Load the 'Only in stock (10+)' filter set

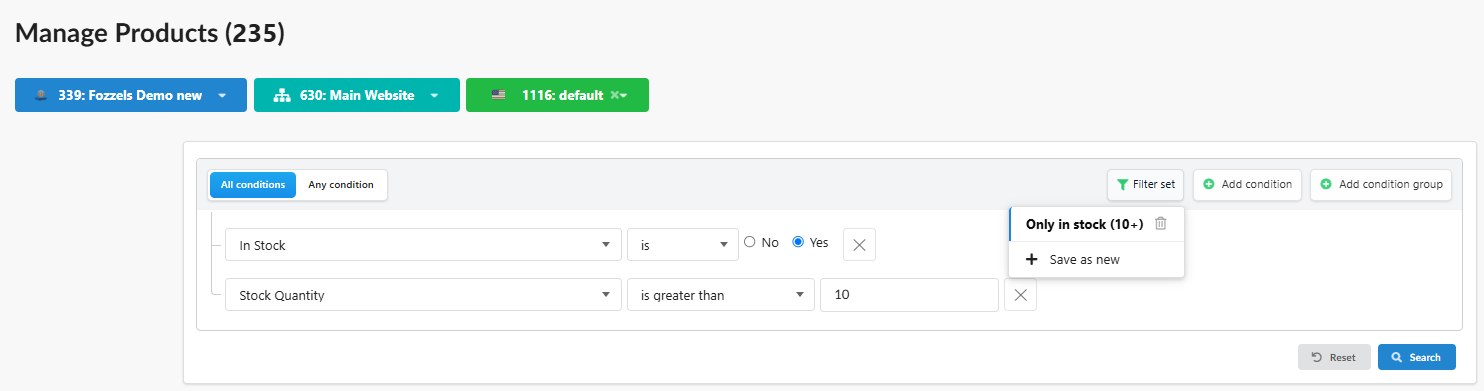coord(1084,224)
